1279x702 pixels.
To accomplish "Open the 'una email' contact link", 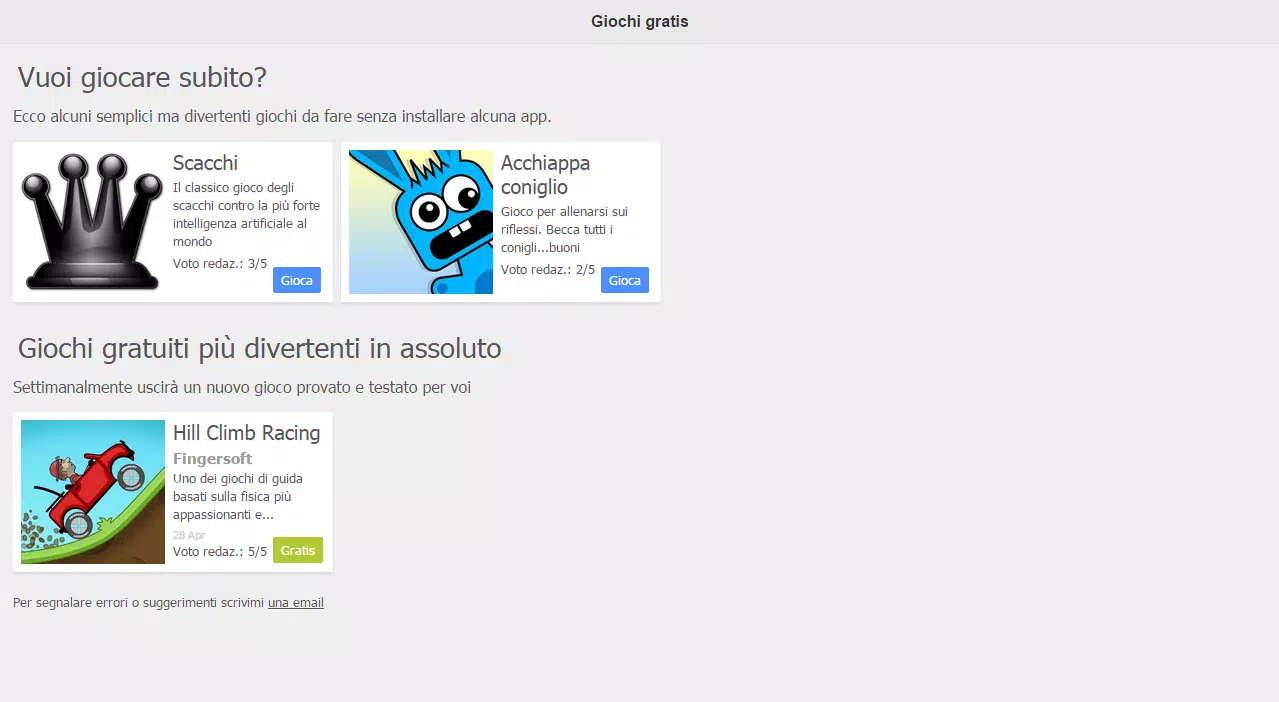I will coord(296,603).
